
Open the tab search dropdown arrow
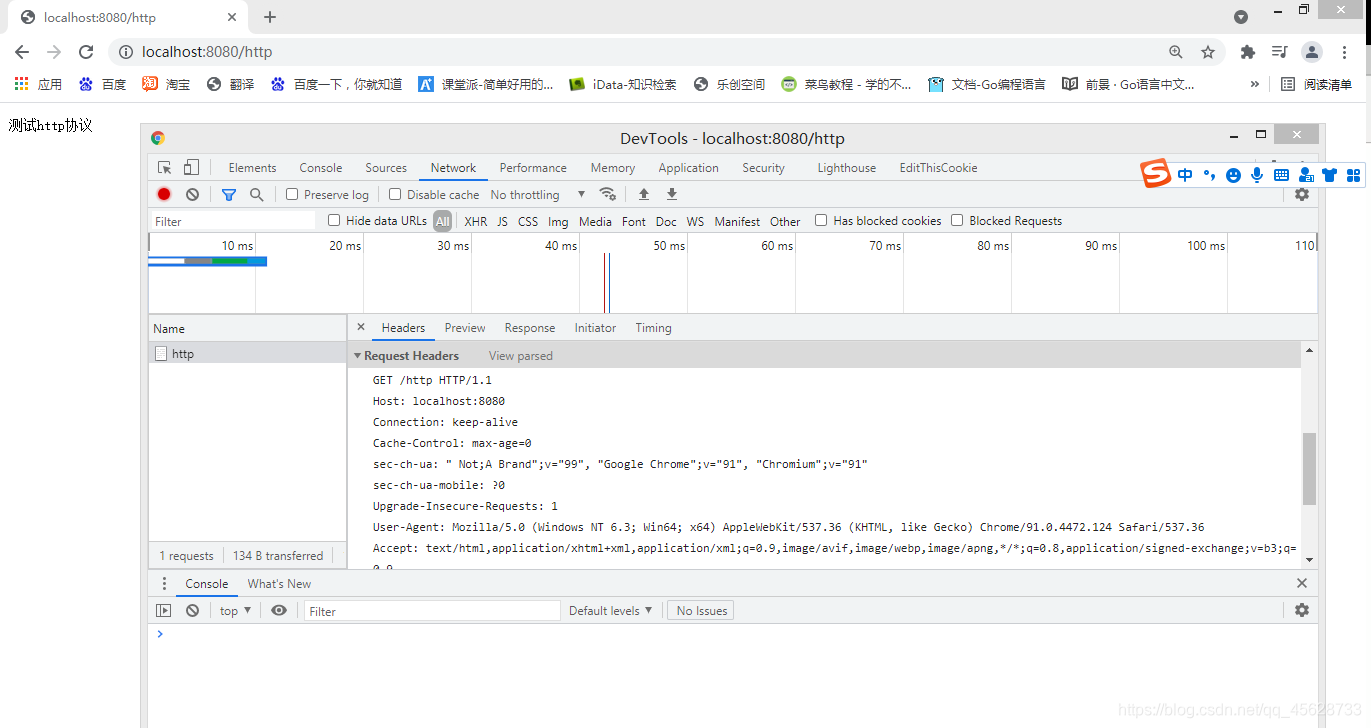click(1241, 17)
